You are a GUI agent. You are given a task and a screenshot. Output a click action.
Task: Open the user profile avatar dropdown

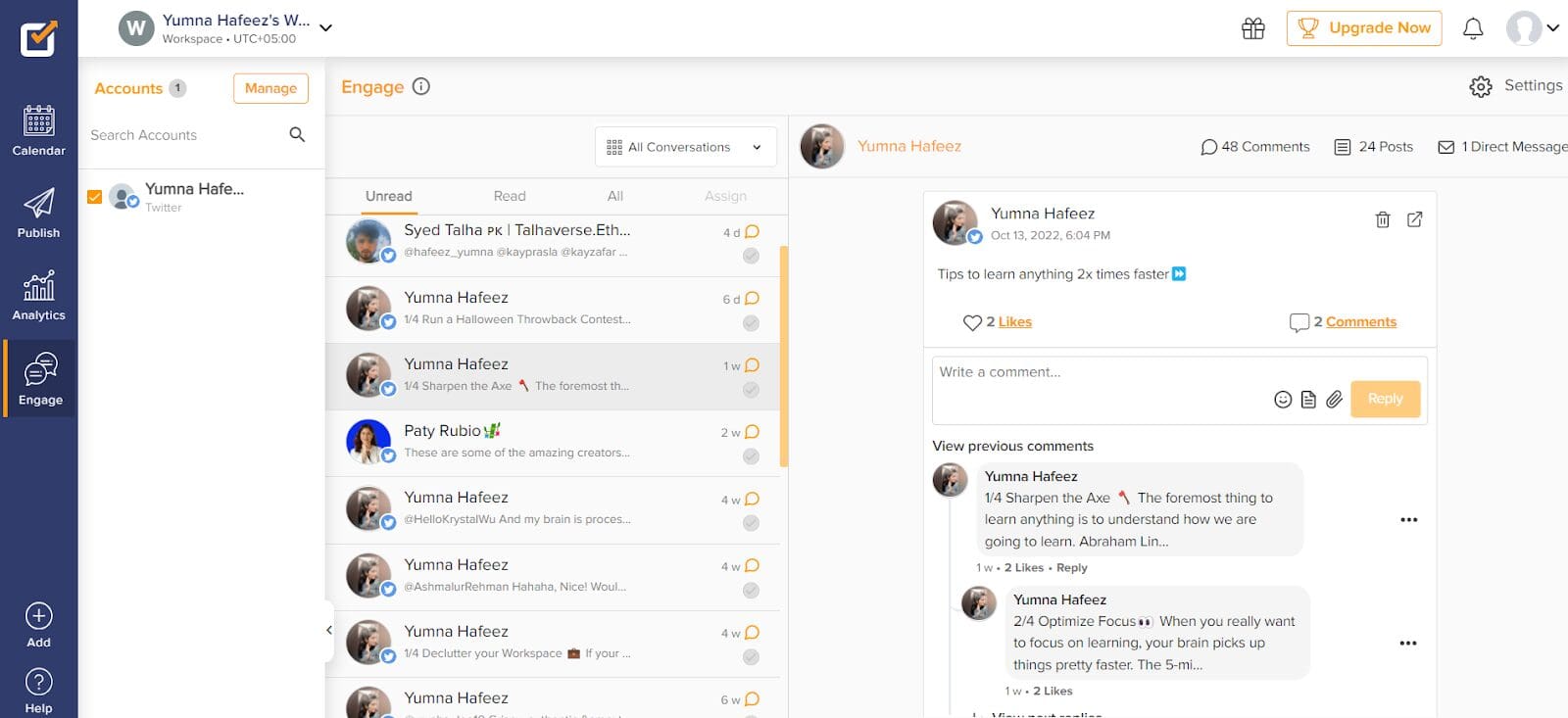click(1533, 28)
